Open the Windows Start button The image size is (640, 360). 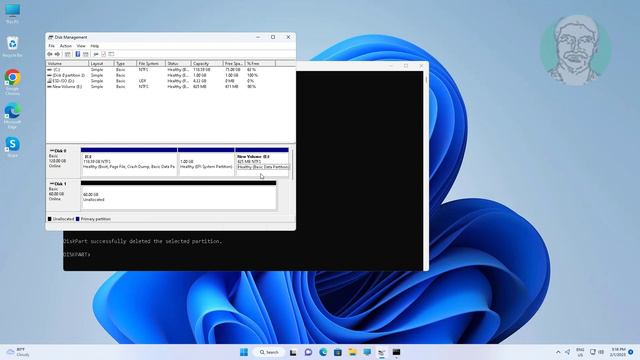[244, 352]
